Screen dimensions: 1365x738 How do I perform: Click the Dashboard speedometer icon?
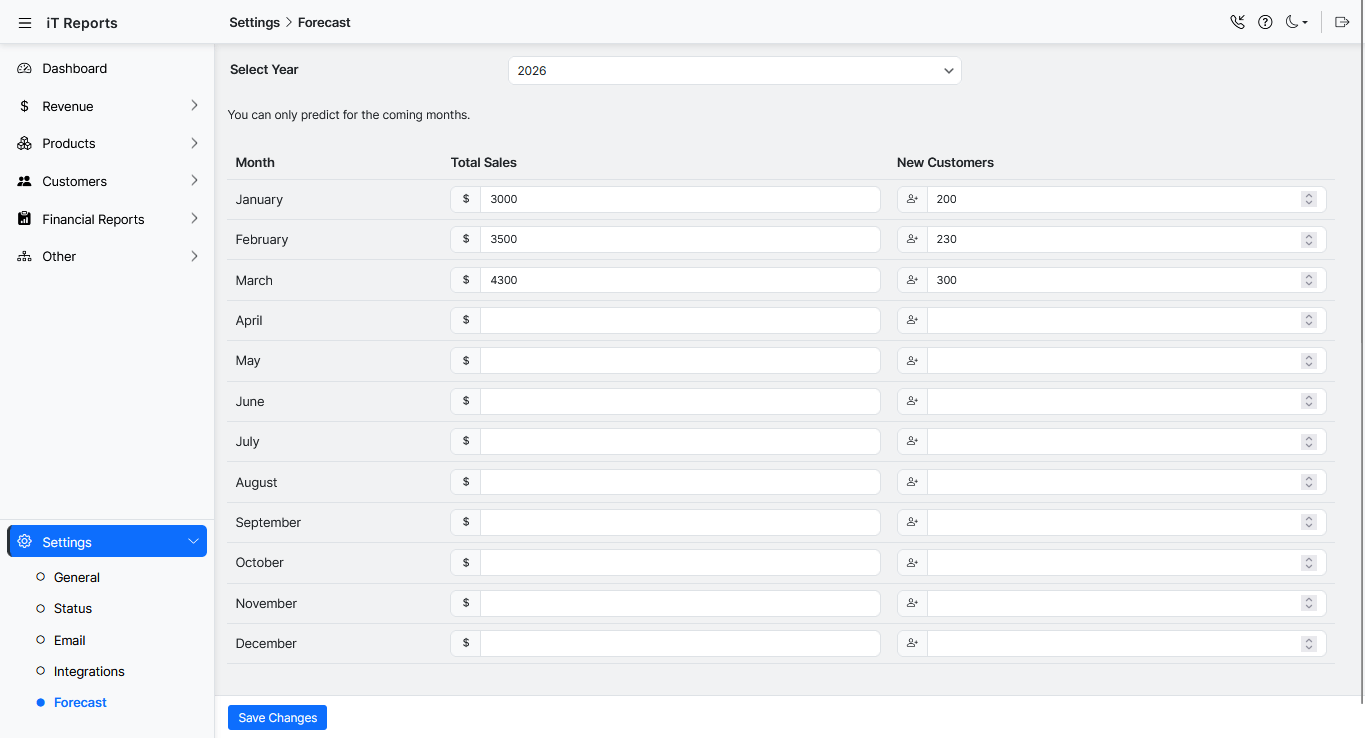(x=25, y=69)
